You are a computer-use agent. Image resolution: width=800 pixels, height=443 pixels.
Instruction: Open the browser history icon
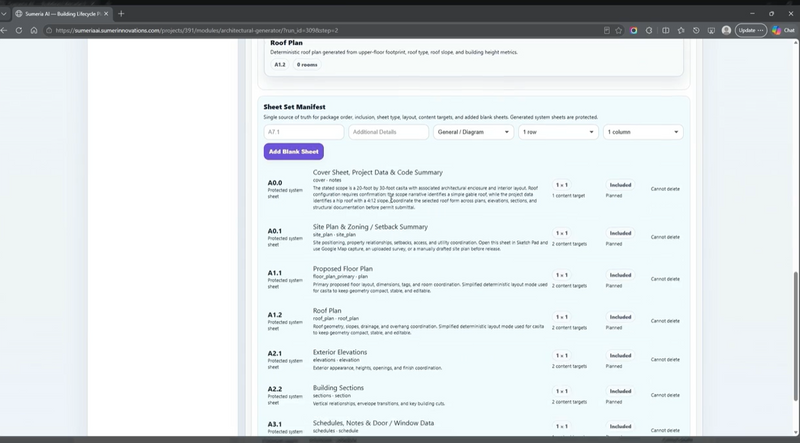click(x=696, y=30)
